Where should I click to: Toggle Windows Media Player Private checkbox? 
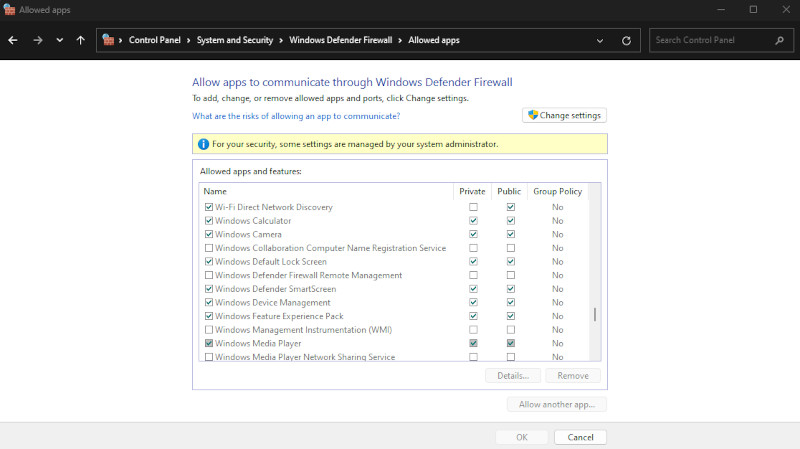473,343
